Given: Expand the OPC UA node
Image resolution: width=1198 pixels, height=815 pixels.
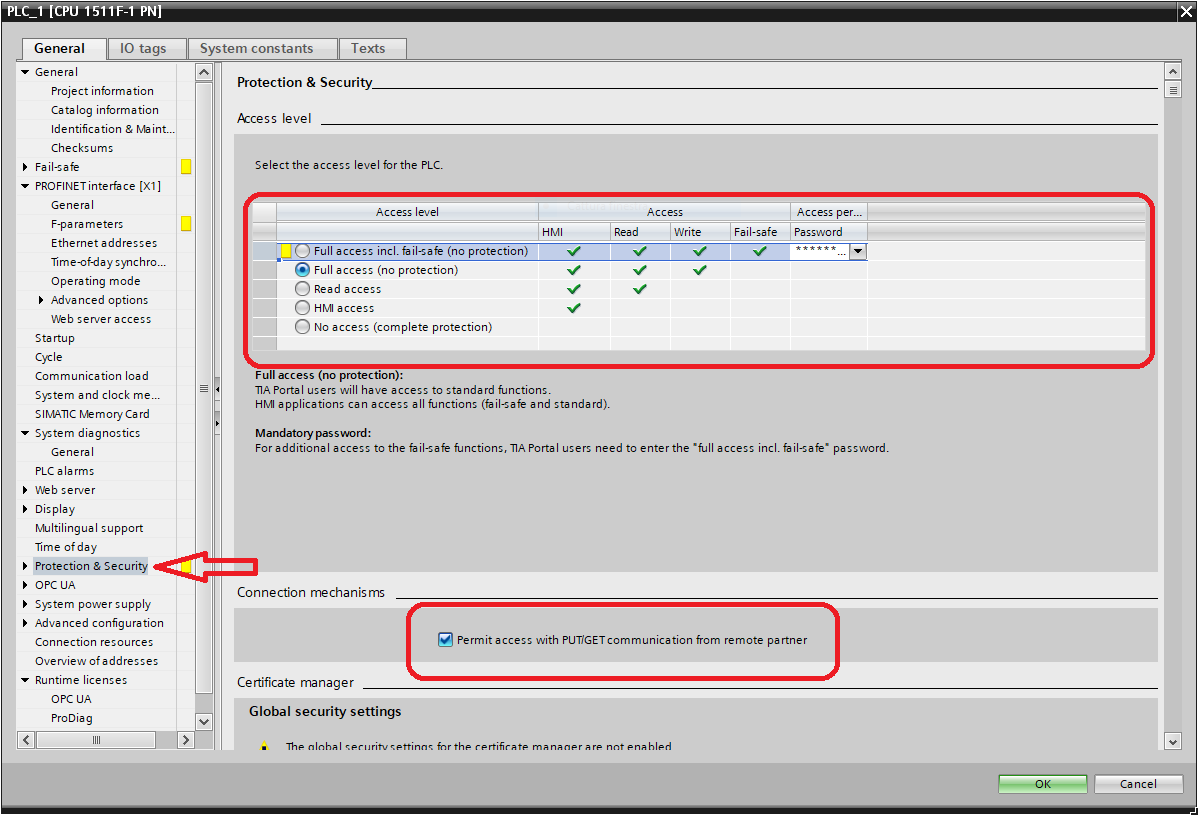Looking at the screenshot, I should (x=25, y=585).
